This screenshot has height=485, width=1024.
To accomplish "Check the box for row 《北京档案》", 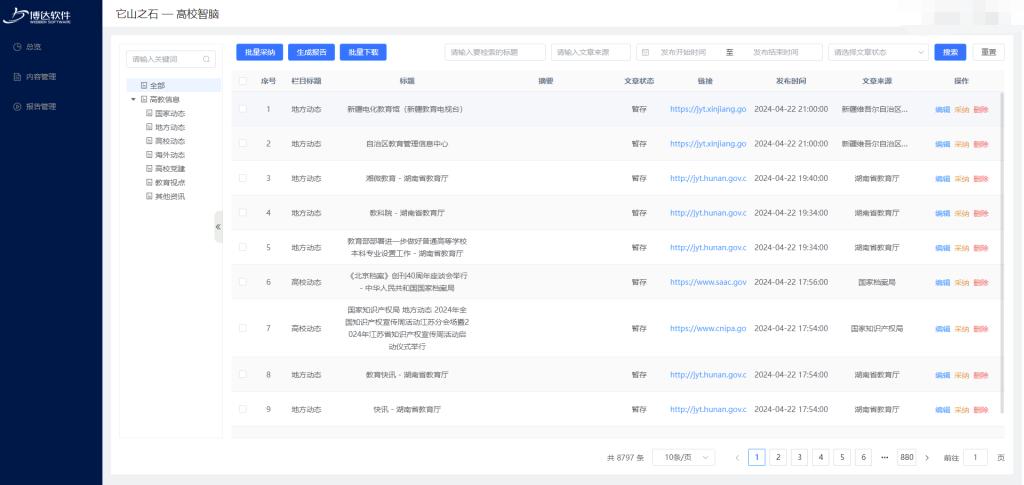I will 243,281.
